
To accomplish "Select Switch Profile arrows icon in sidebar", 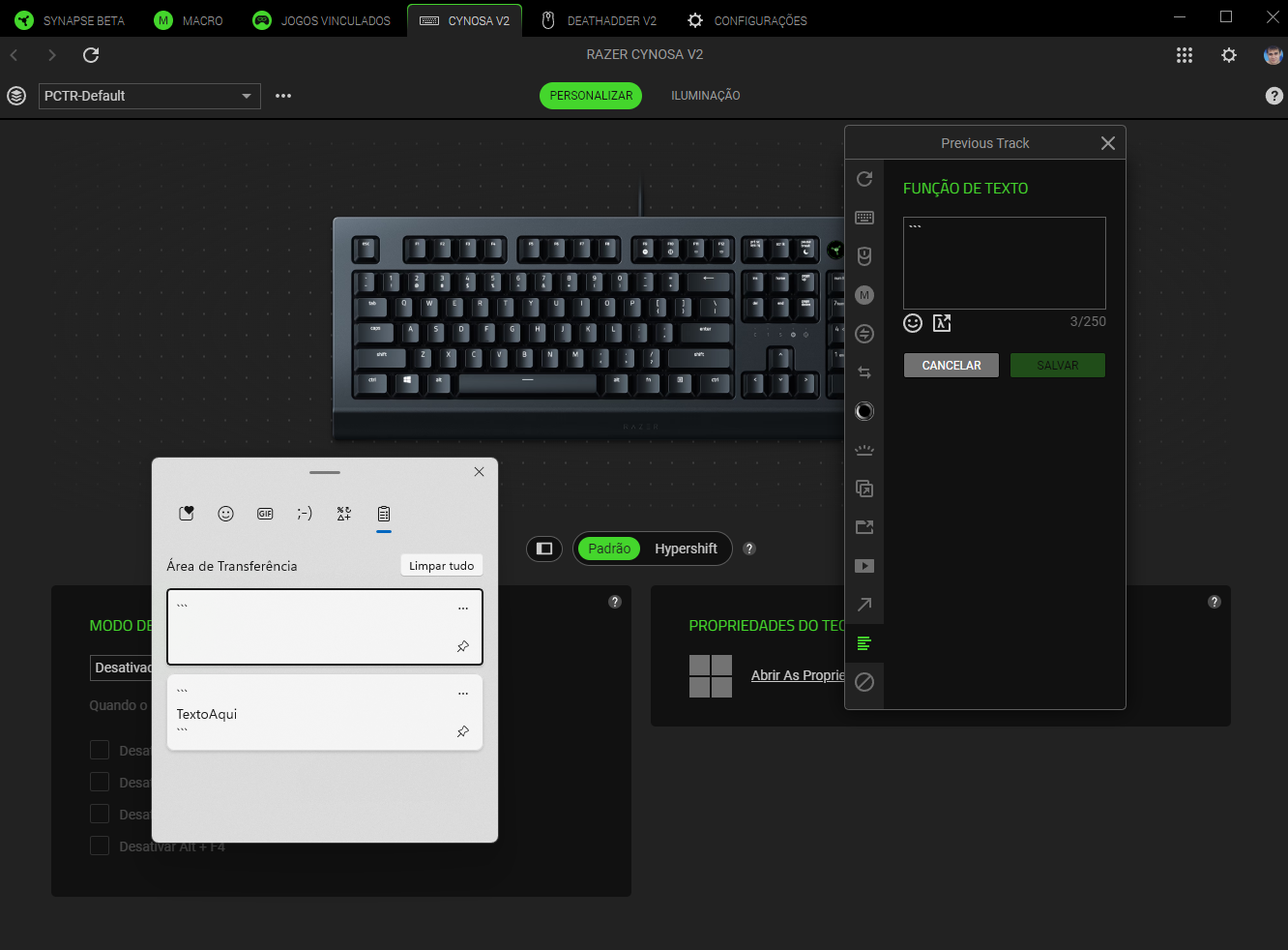I will (864, 372).
